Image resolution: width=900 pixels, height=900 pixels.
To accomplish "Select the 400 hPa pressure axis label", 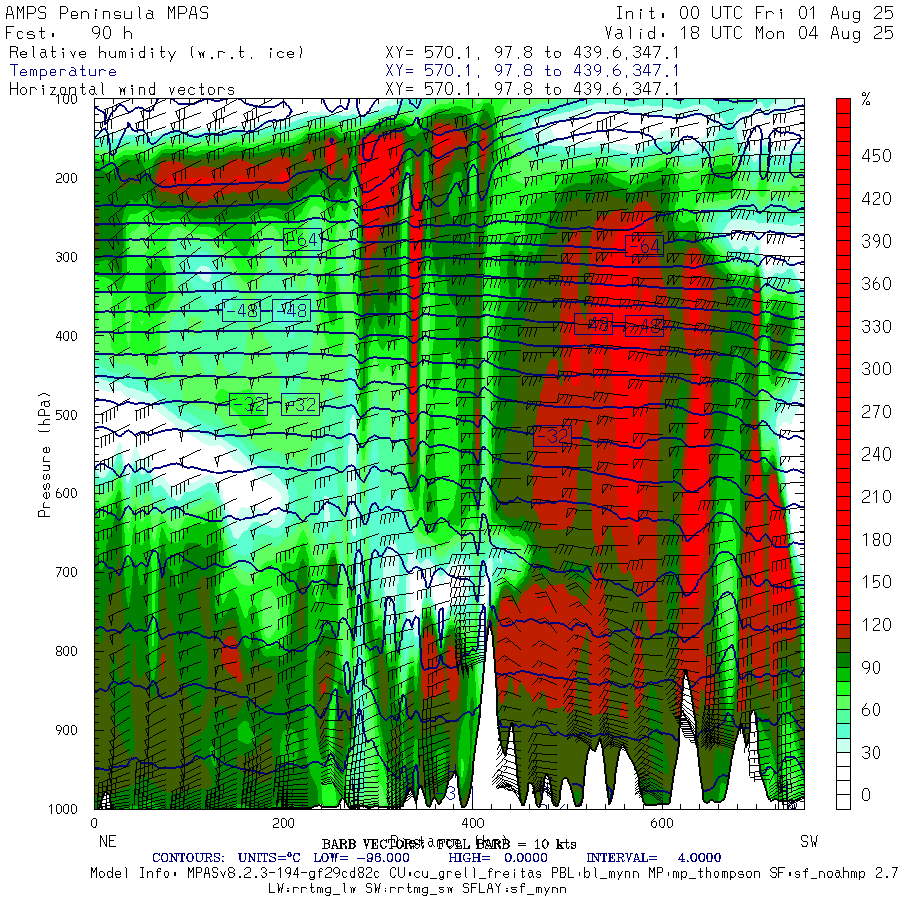I will click(x=67, y=336).
